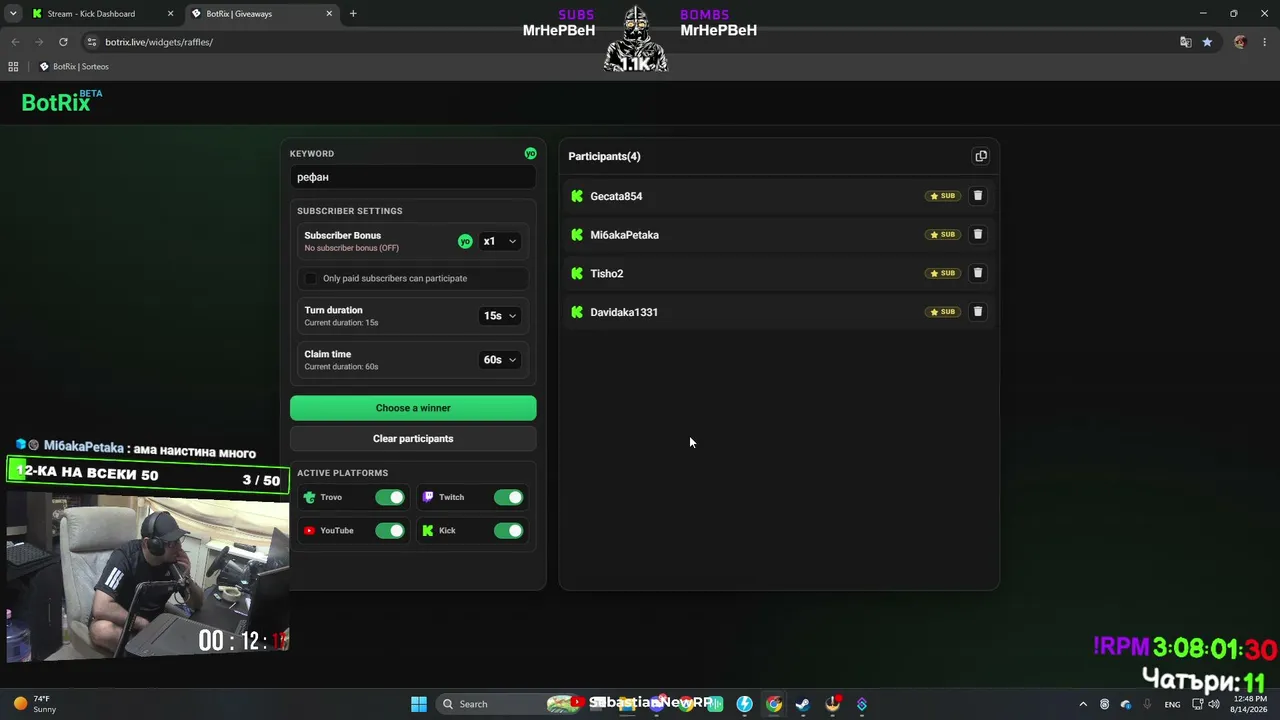Click the participant name Mi6akaPetaka

(x=624, y=235)
